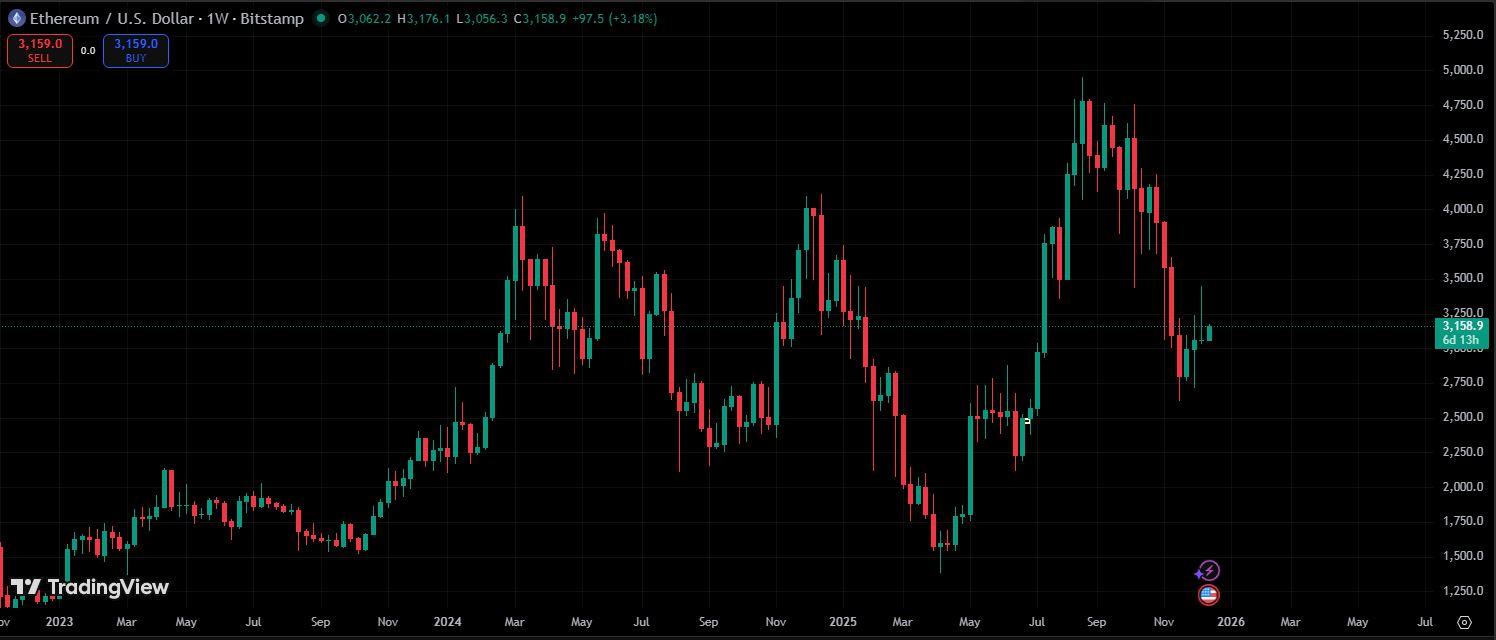
Task: Click the 1,250.0 level on the price axis
Action: click(x=1462, y=591)
